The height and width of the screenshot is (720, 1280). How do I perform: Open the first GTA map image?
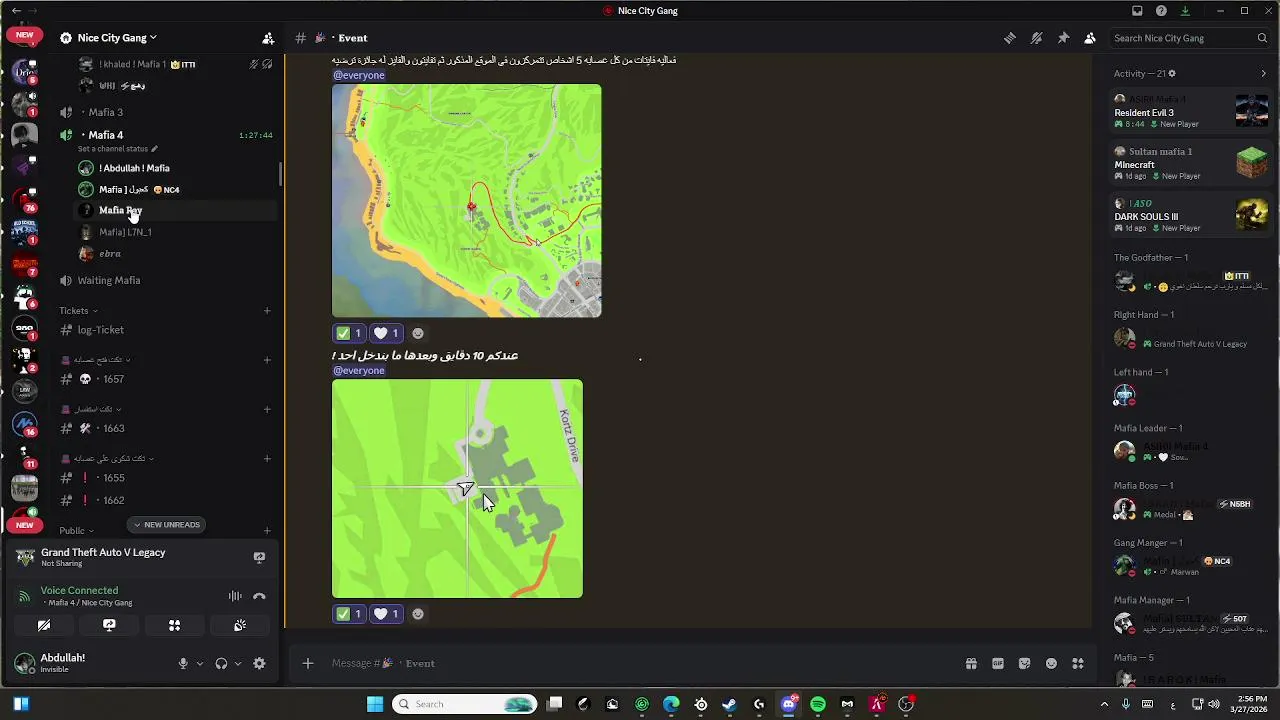[467, 201]
